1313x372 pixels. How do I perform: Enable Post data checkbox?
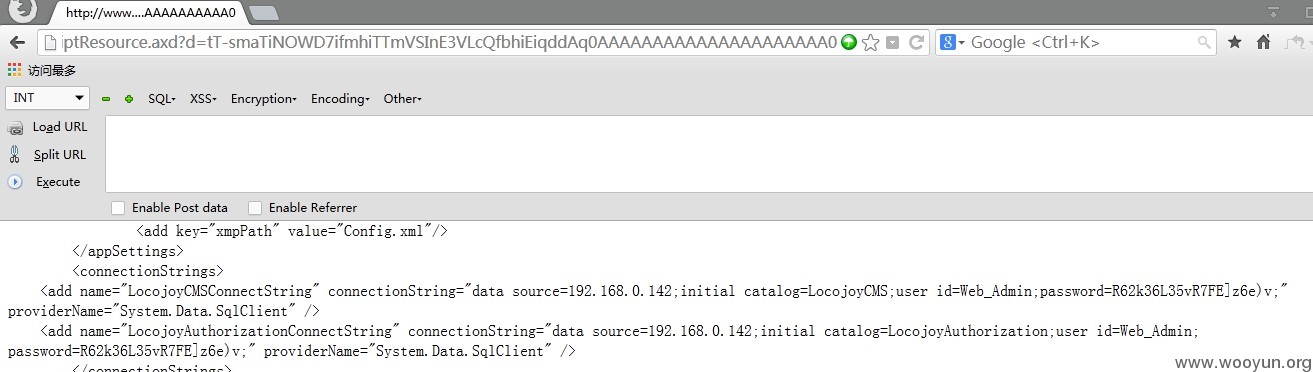pos(118,208)
